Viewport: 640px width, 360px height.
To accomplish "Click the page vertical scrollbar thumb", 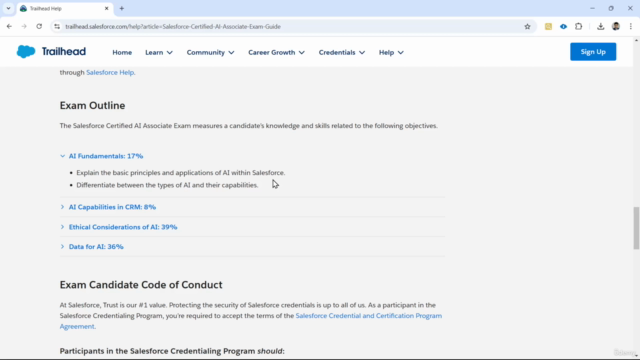I will coord(636,228).
